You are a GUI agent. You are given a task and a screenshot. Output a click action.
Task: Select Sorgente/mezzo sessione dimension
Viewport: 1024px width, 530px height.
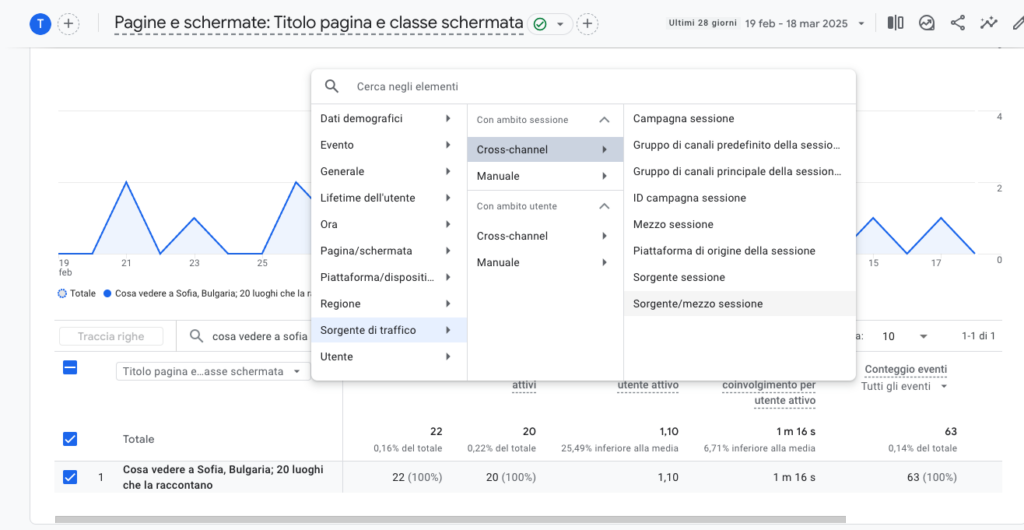click(698, 304)
